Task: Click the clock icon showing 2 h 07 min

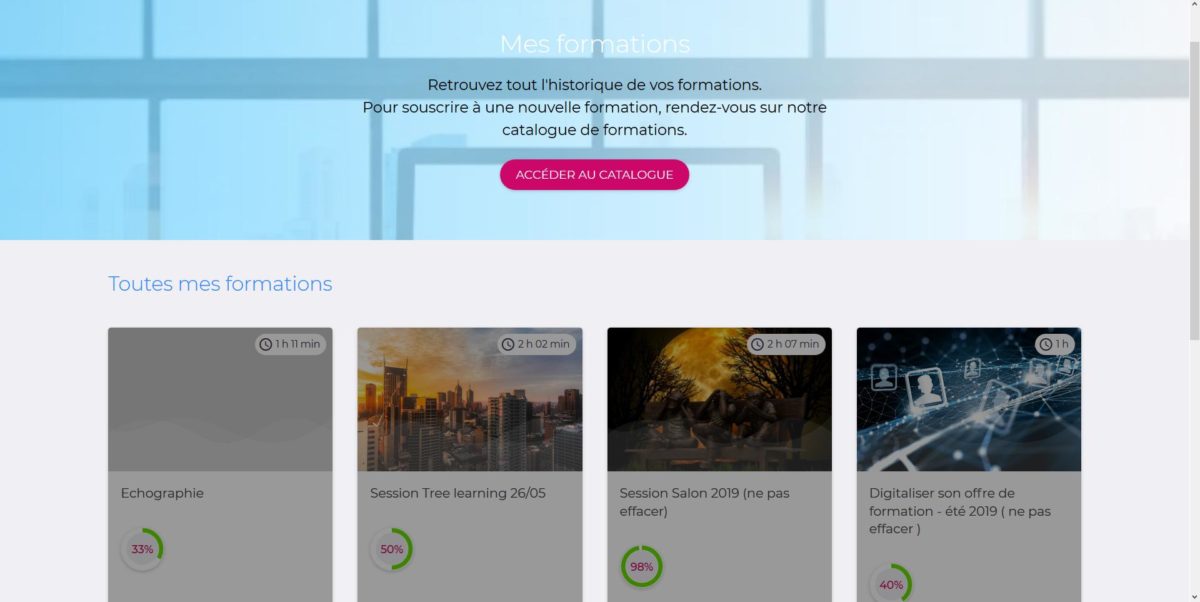Action: (x=758, y=344)
